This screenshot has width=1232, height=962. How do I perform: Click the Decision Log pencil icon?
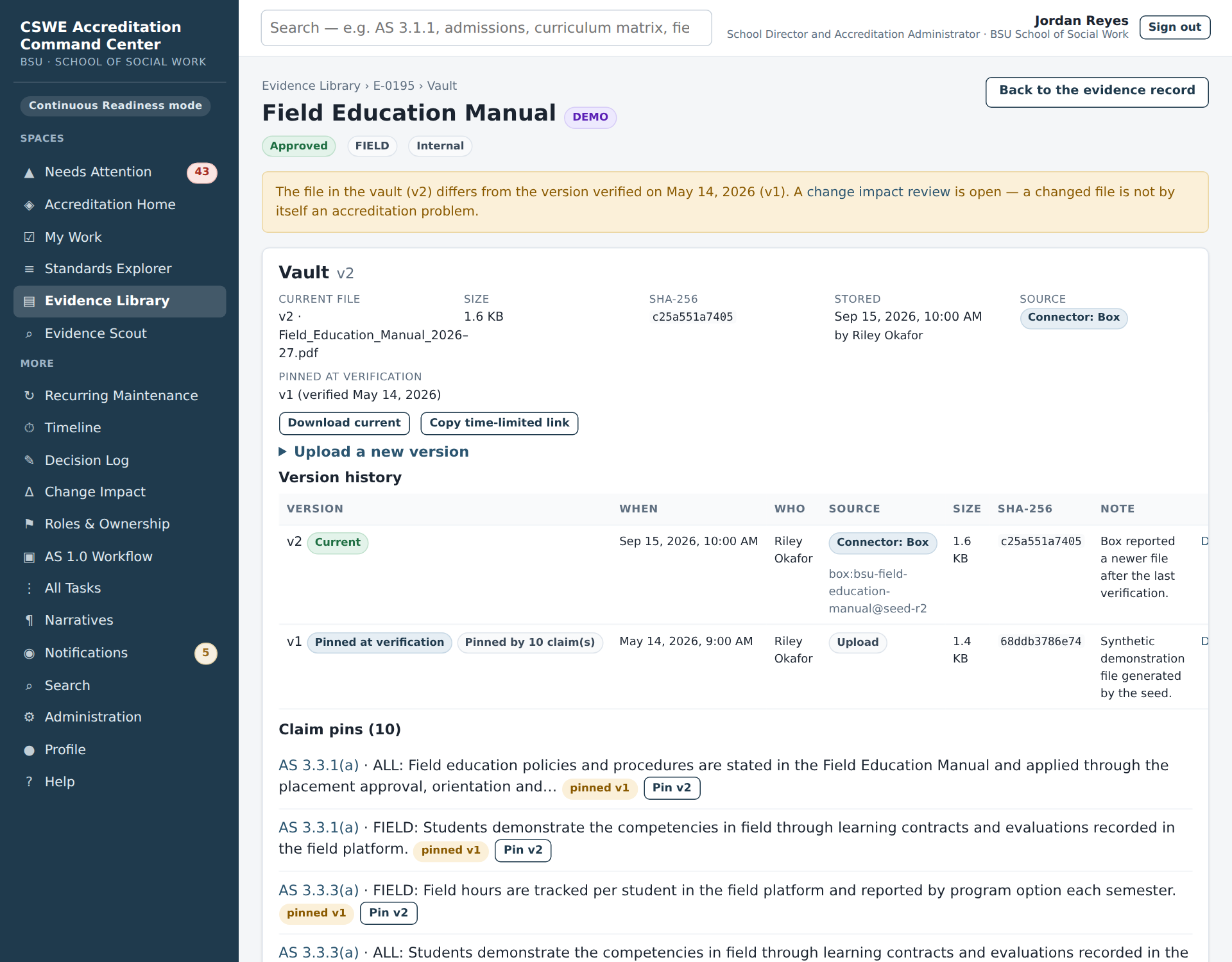[x=29, y=460]
